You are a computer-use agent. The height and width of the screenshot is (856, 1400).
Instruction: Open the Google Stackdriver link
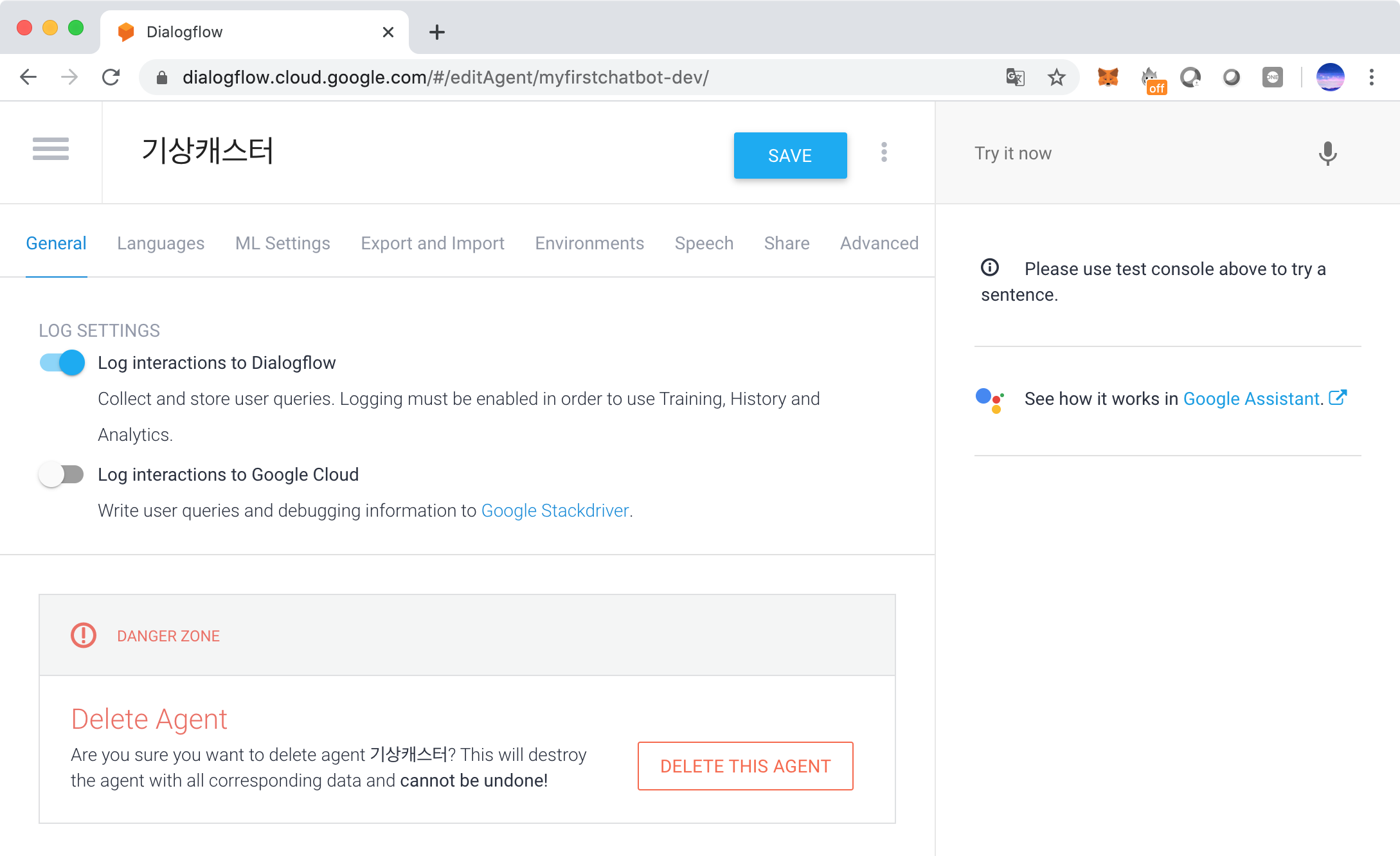[x=555, y=511]
